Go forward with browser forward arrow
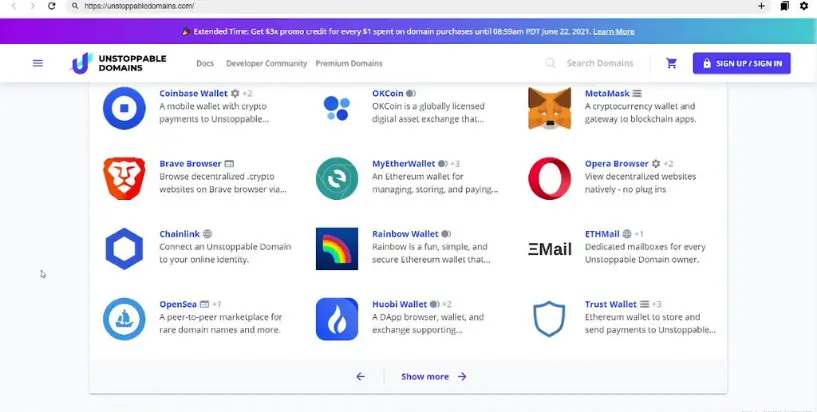Screen dimensions: 817x412 pyautogui.click(x=32, y=6)
